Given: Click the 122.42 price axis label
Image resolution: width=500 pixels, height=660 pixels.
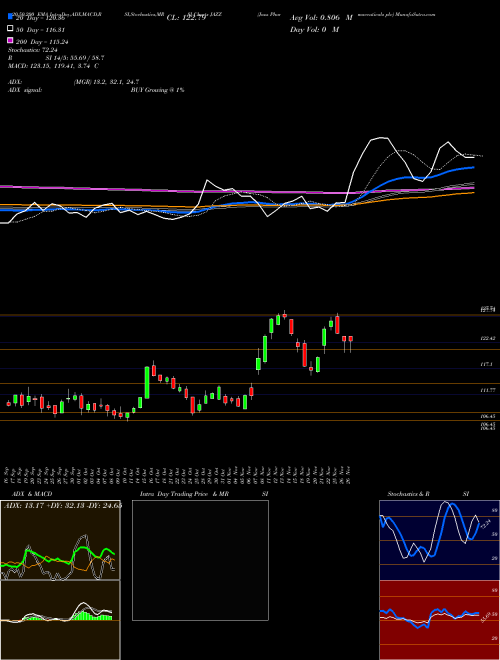Looking at the screenshot, I should point(488,338).
